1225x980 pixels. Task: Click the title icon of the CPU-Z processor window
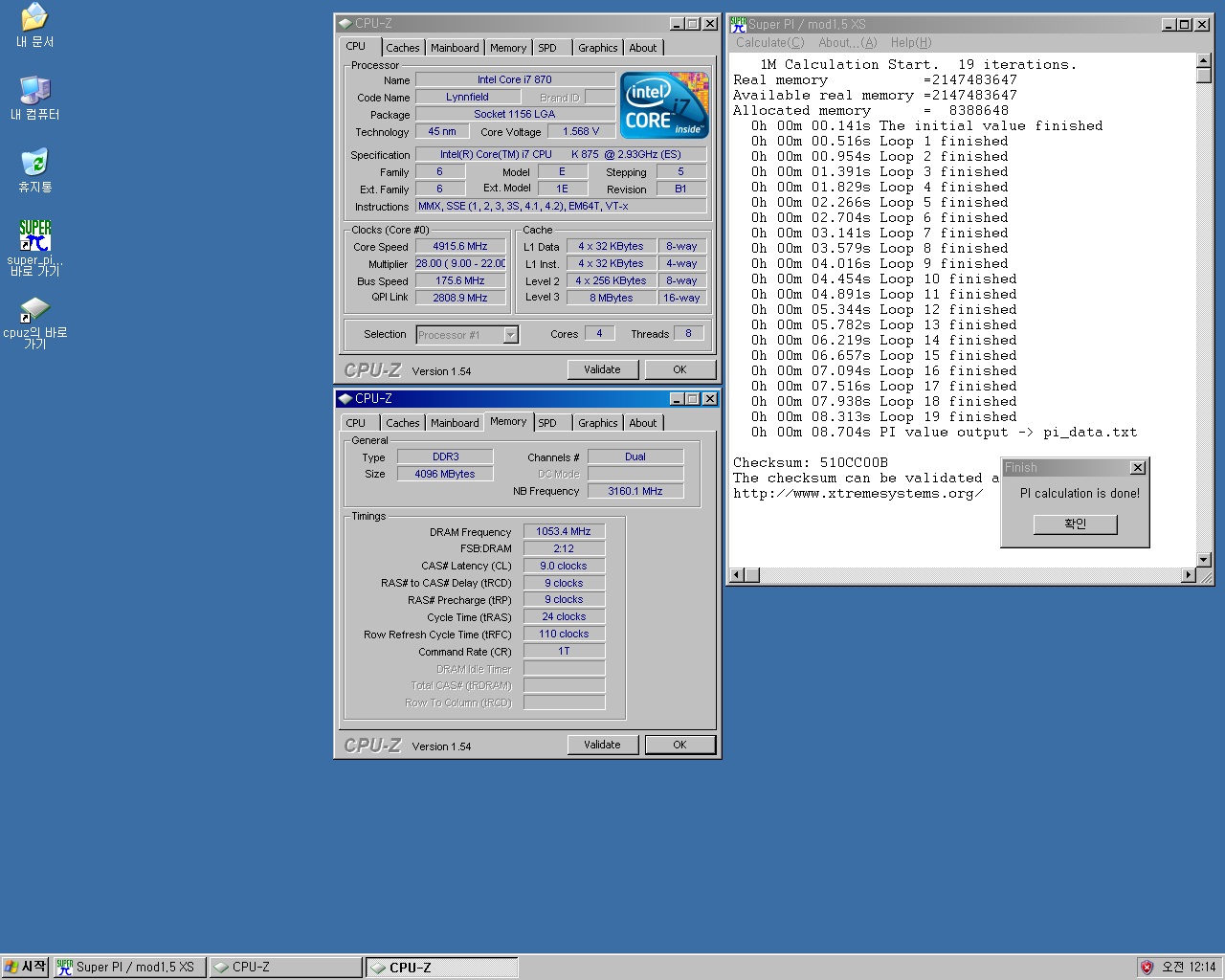[345, 23]
